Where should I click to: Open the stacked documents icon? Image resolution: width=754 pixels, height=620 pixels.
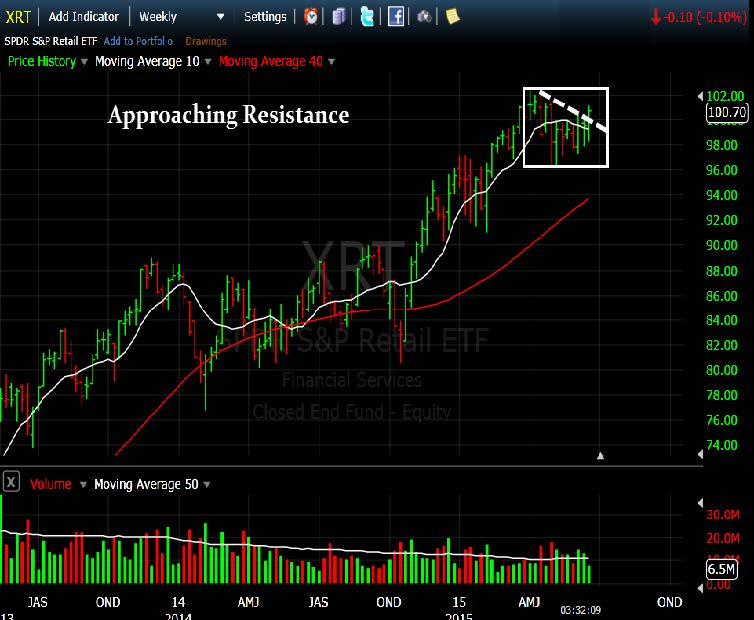point(339,17)
